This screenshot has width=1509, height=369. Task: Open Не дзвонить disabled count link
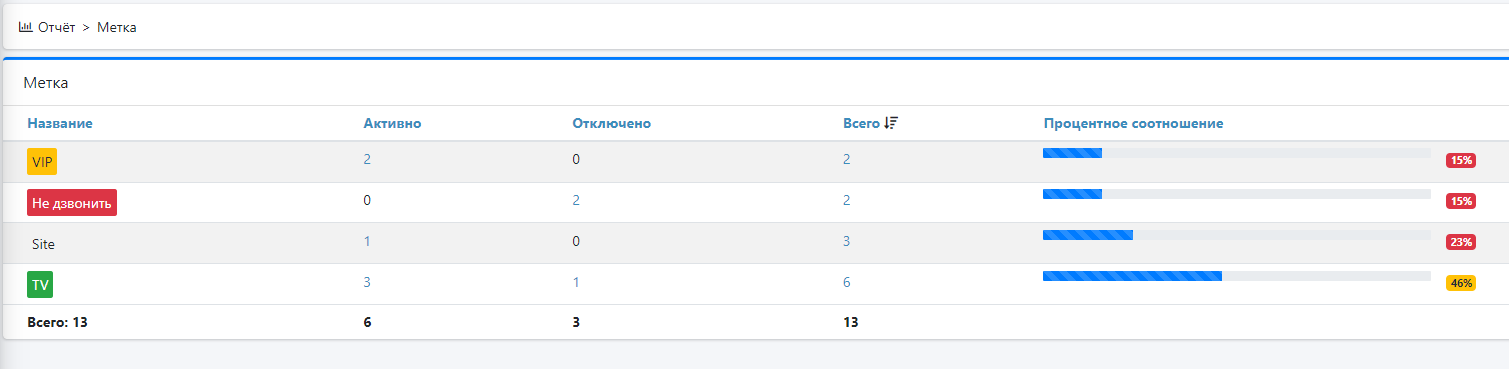click(x=576, y=200)
